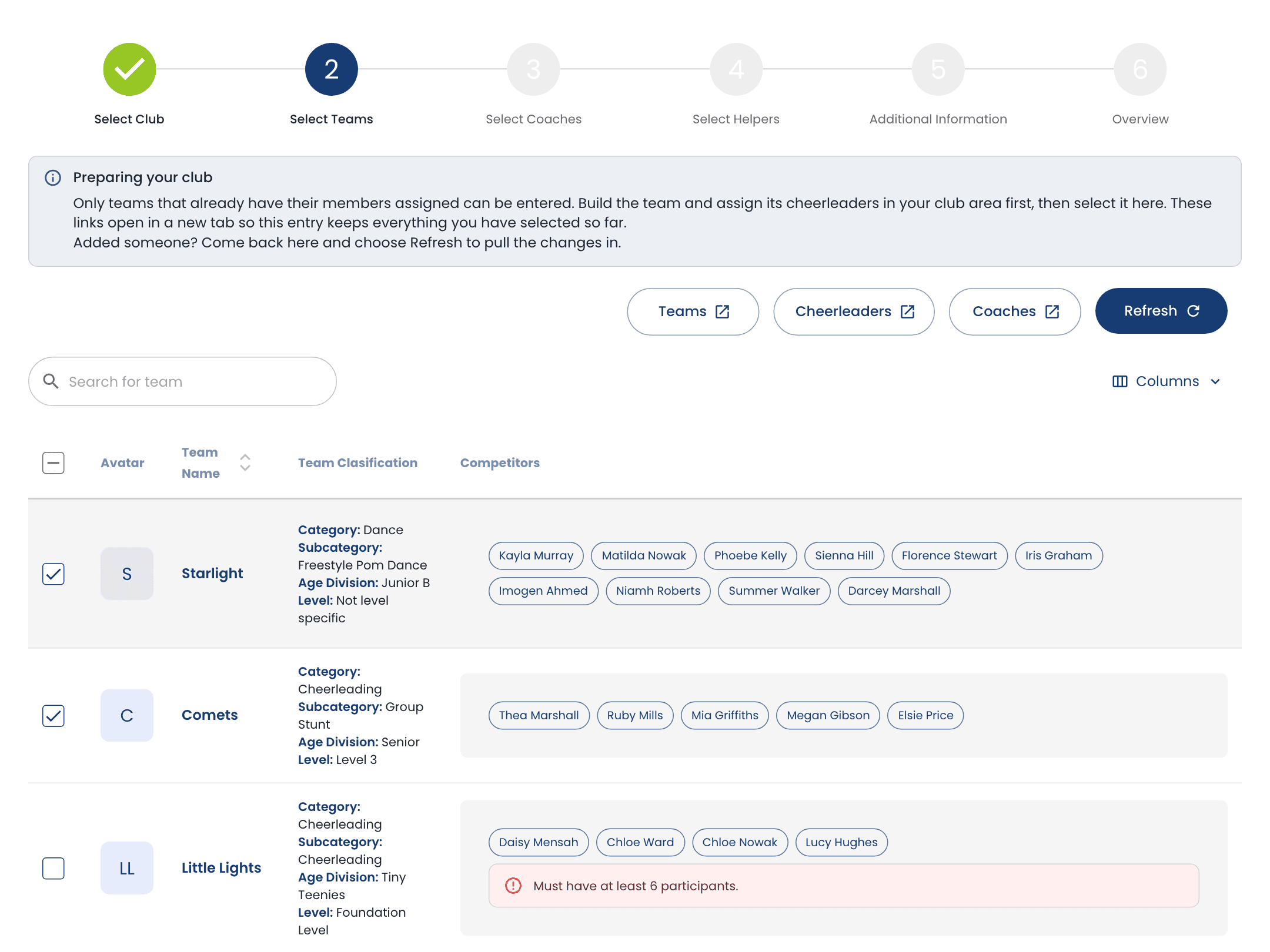
Task: Click the Darcey Marshall competitor chip
Action: pyautogui.click(x=894, y=591)
